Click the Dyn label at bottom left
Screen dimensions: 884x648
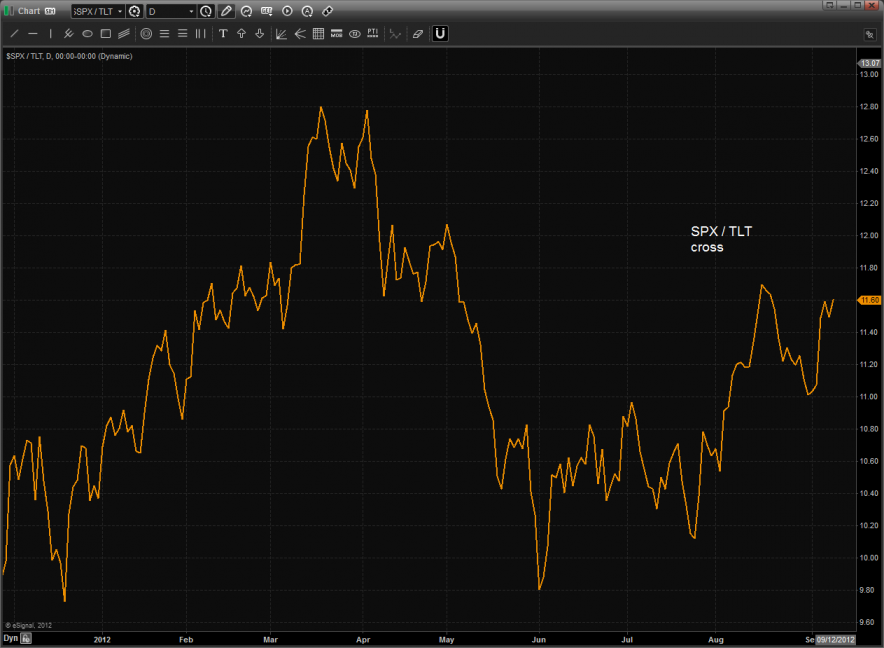[x=10, y=637]
